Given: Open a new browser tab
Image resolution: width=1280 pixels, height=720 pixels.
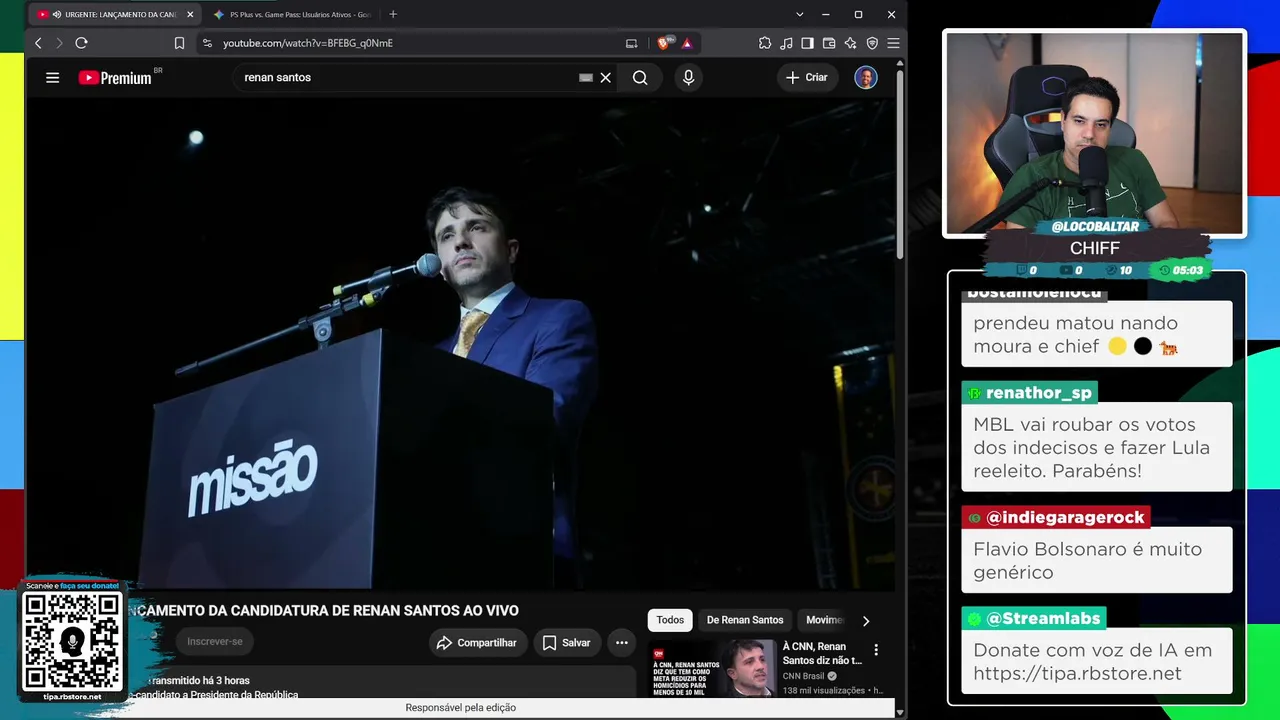Looking at the screenshot, I should click(393, 14).
